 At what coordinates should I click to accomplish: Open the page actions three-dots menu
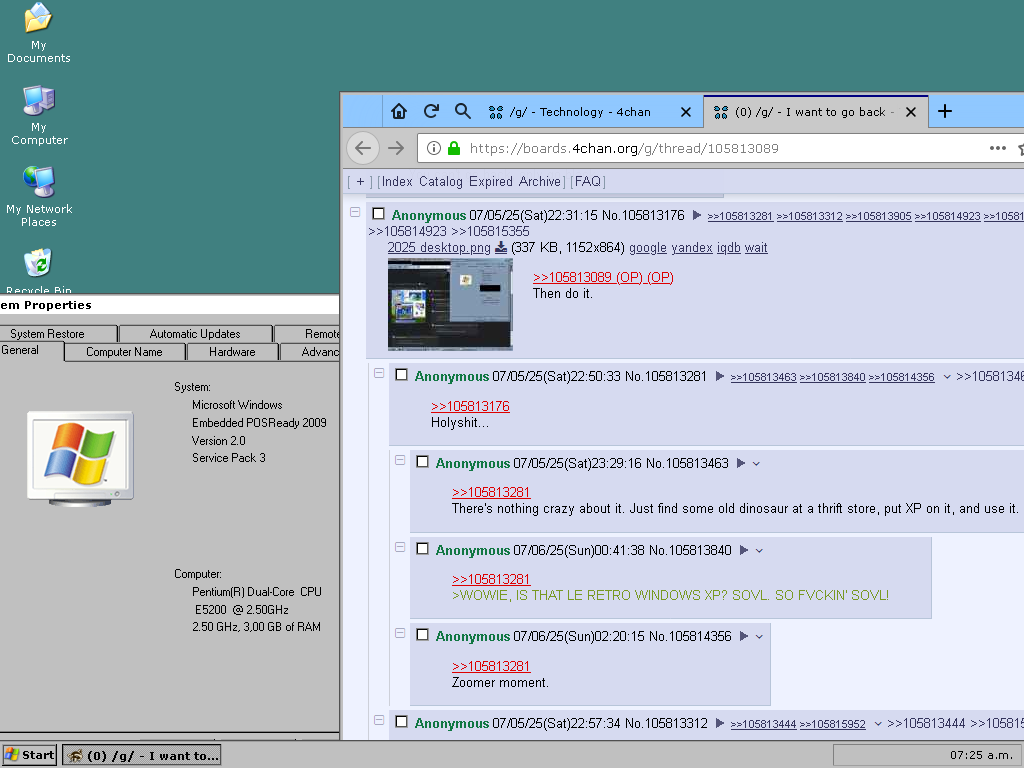(997, 148)
